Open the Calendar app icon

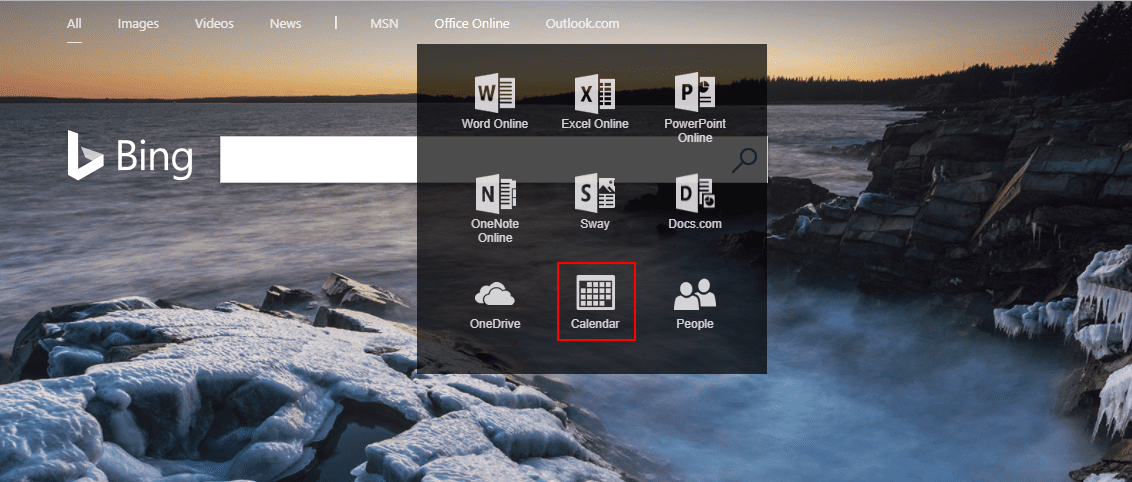(596, 294)
